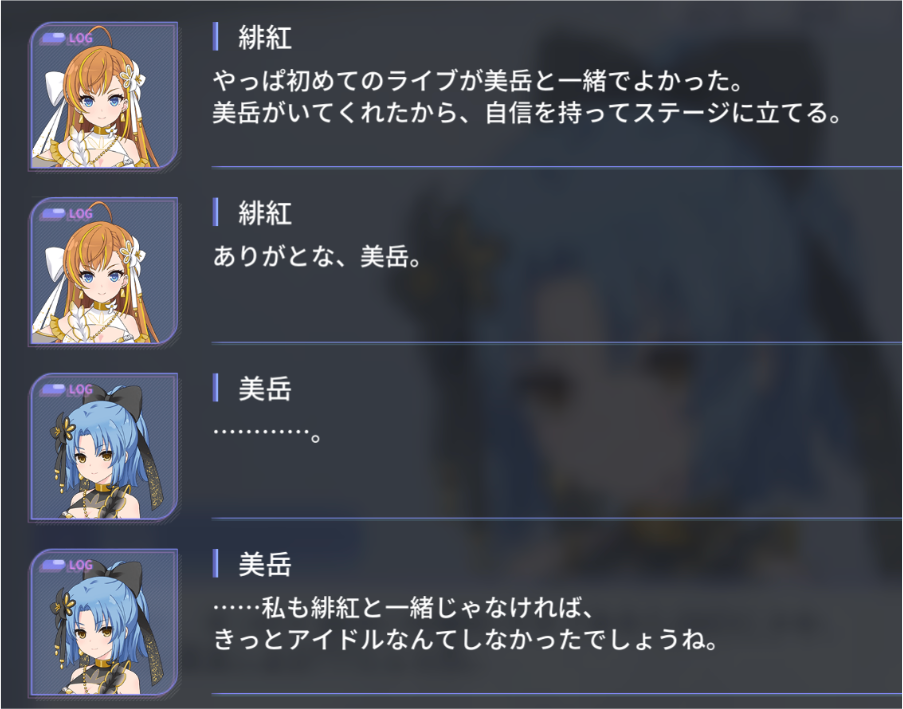Click LOG badge on the 私も緋紅と一緒 entry portrait
The image size is (903, 709).
[x=67, y=566]
